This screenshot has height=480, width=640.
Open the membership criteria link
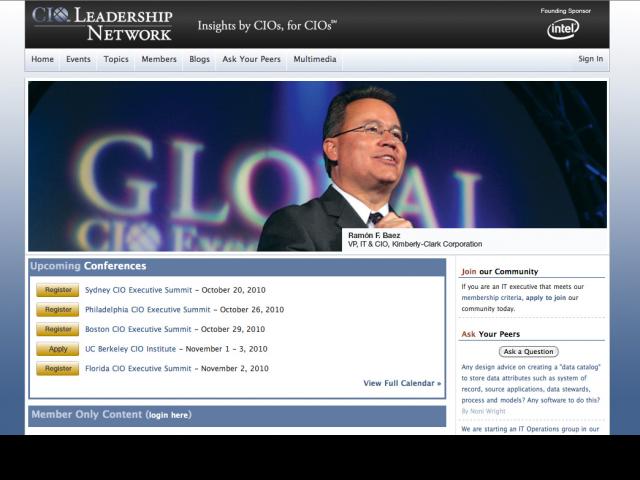point(492,298)
